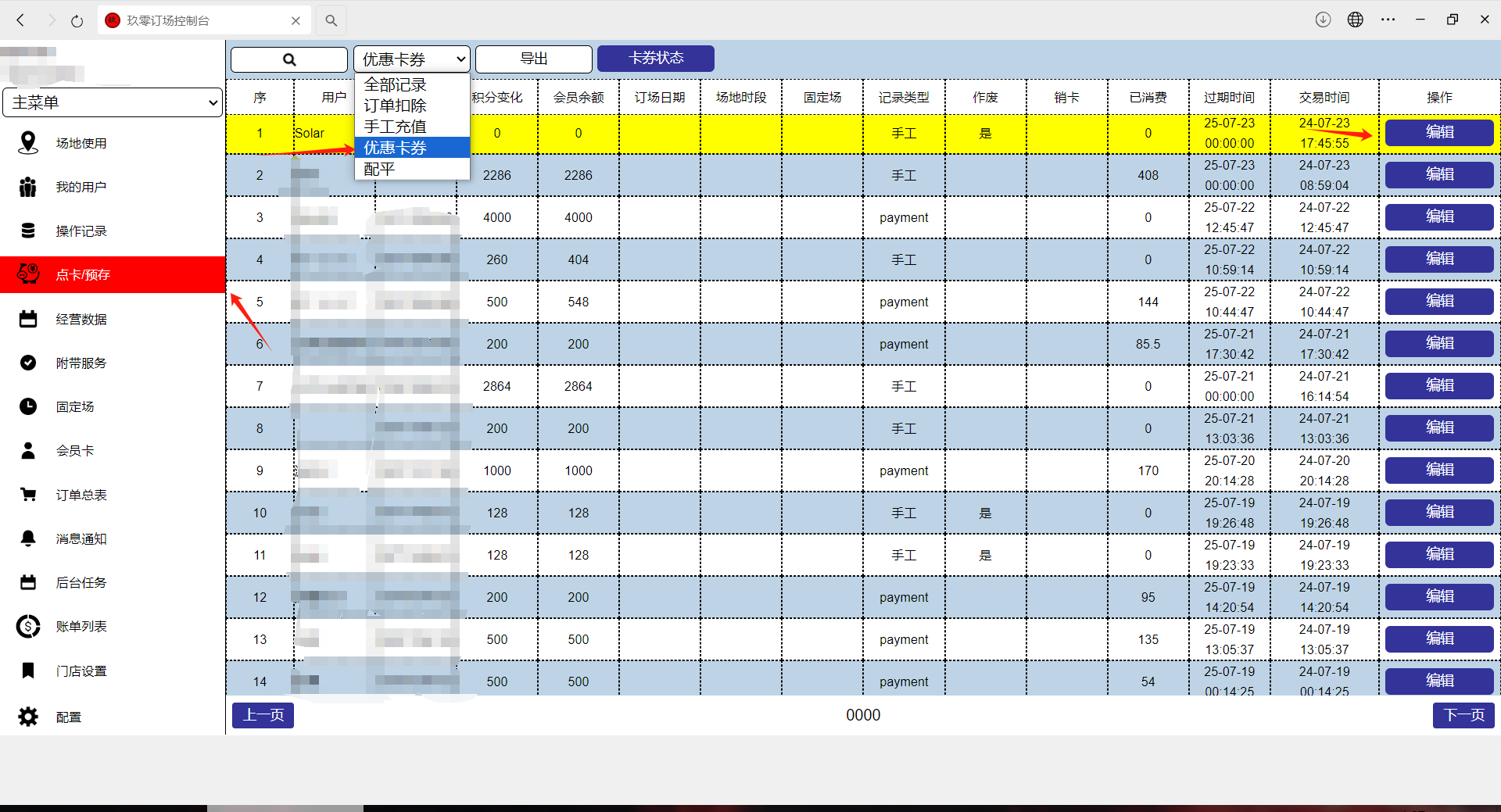Choose 手工充值 in the dropdown list
The height and width of the screenshot is (812, 1501).
coord(396,127)
